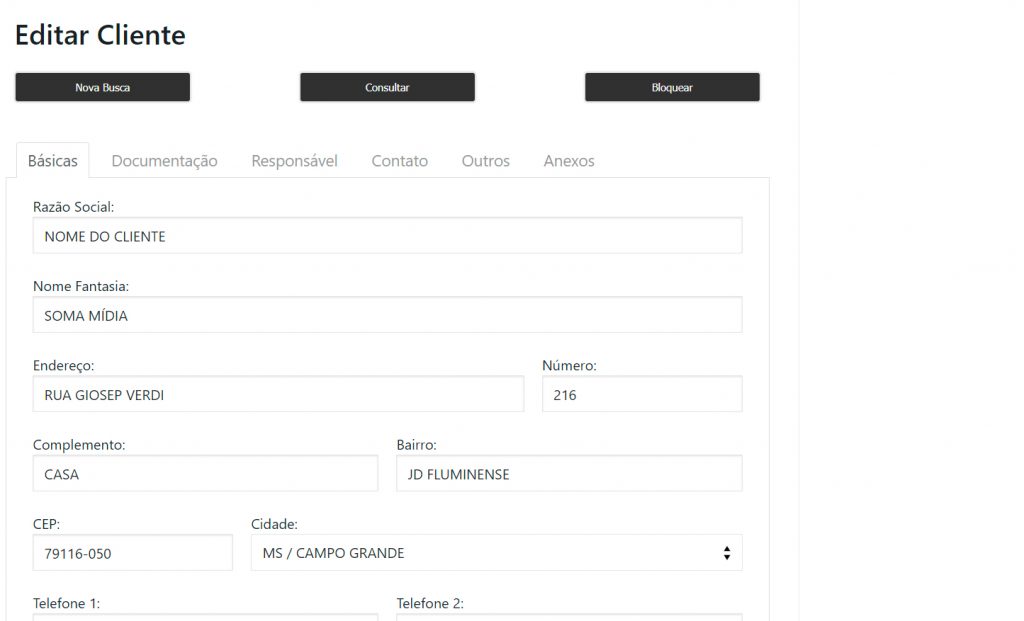Click the Bairro field with JD FLUMINENSE

pyautogui.click(x=569, y=473)
